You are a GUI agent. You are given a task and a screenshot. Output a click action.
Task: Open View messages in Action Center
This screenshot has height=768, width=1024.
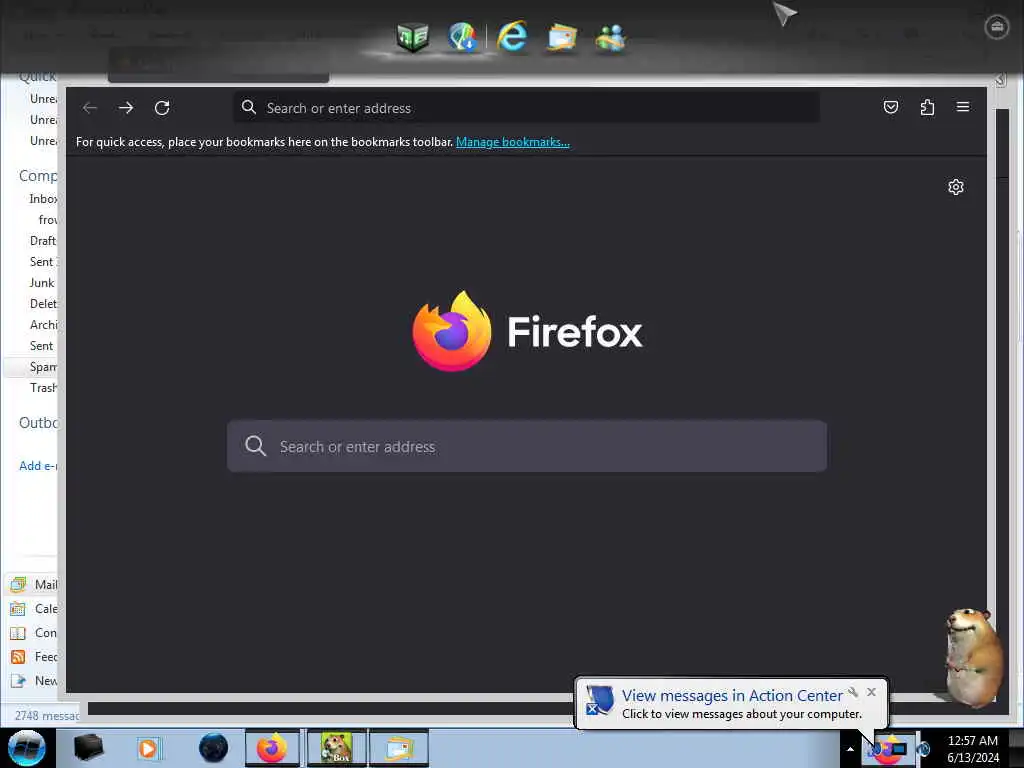pos(732,696)
